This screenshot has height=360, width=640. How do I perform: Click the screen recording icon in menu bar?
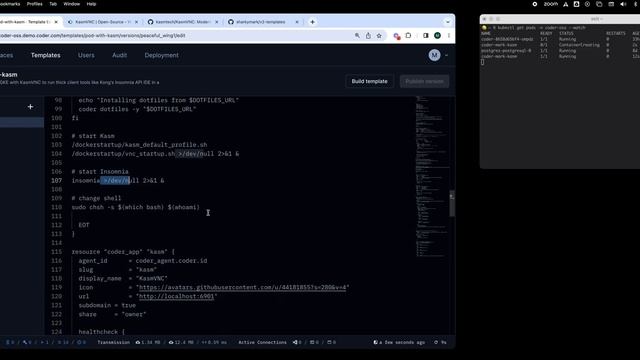535,4
